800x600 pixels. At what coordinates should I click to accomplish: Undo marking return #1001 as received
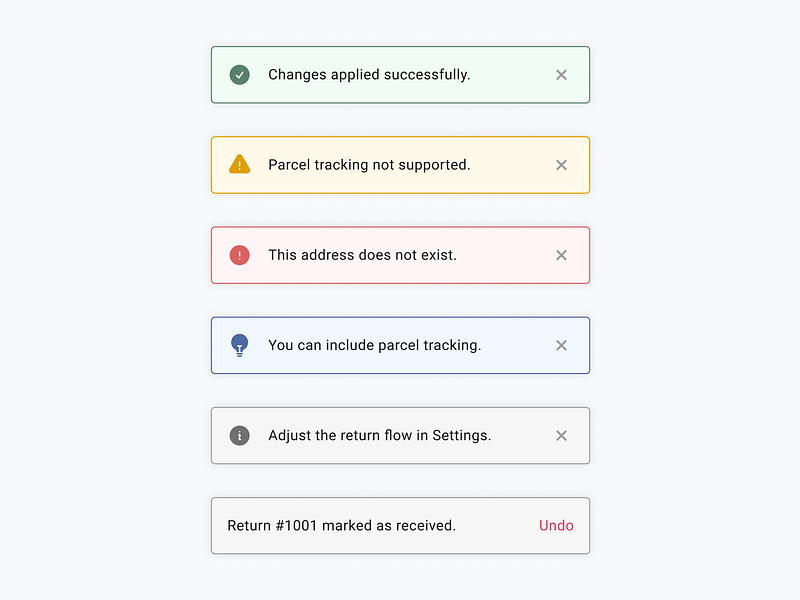click(556, 525)
